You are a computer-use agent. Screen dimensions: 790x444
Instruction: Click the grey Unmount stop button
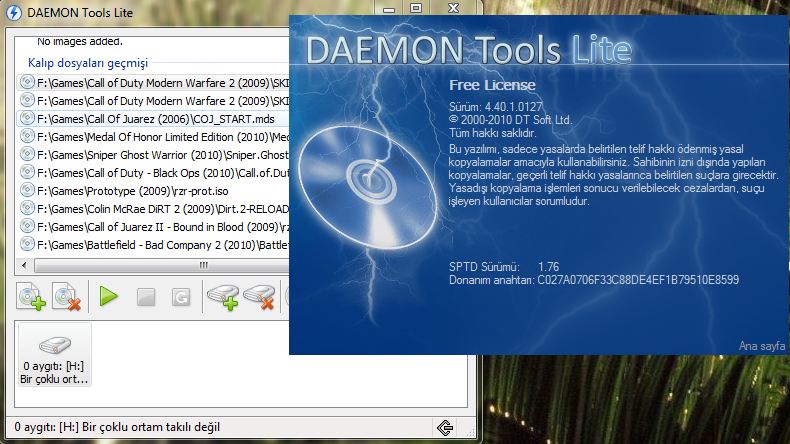pyautogui.click(x=146, y=297)
